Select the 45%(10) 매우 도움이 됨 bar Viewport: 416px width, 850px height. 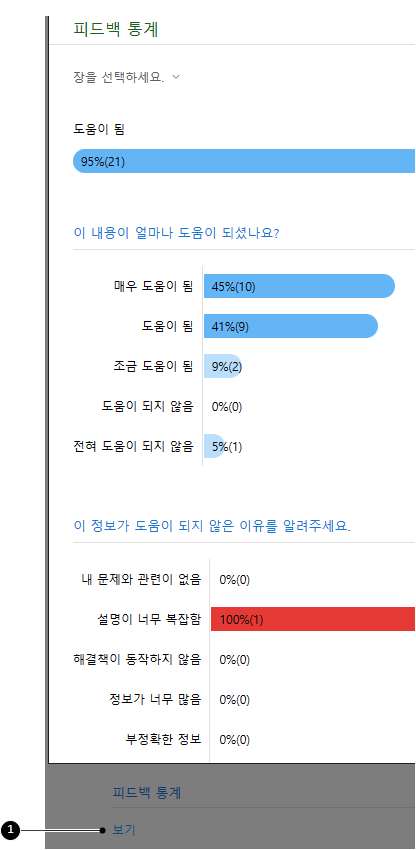pos(299,286)
